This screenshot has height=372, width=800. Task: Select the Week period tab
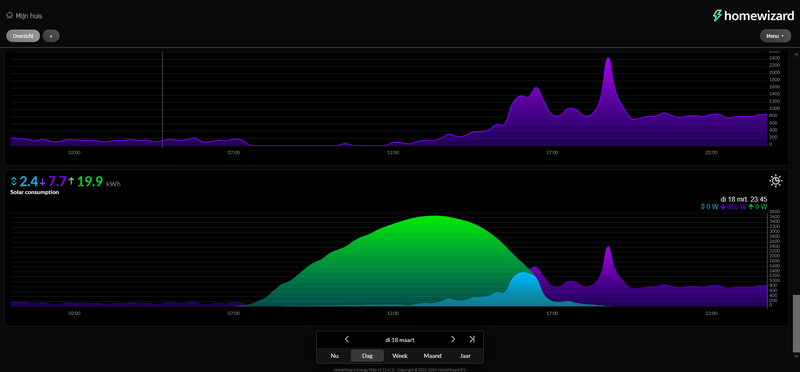[x=399, y=356]
